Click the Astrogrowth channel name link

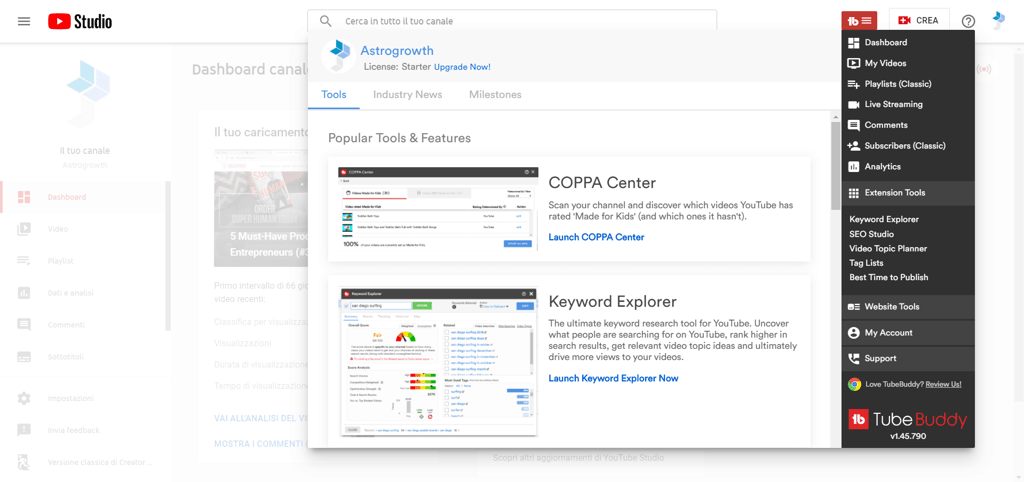[x=396, y=51]
